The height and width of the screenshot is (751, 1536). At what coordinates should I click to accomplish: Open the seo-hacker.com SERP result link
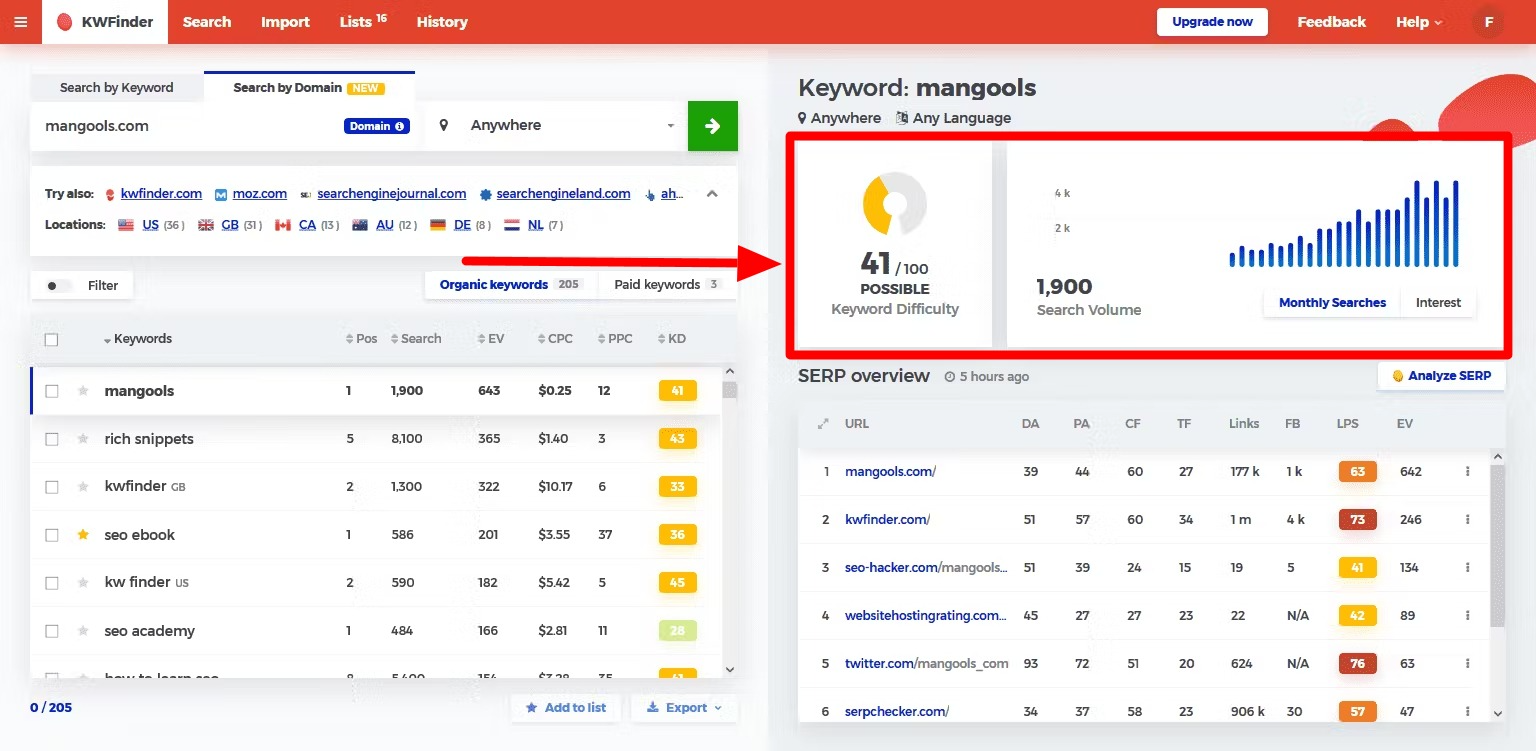tap(925, 567)
